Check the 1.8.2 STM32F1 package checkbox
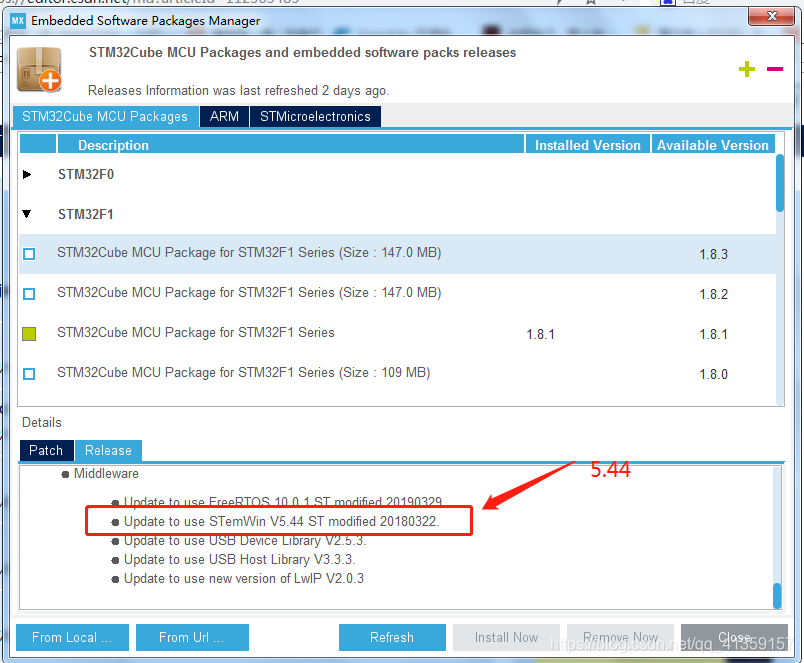The width and height of the screenshot is (804, 663). [29, 294]
